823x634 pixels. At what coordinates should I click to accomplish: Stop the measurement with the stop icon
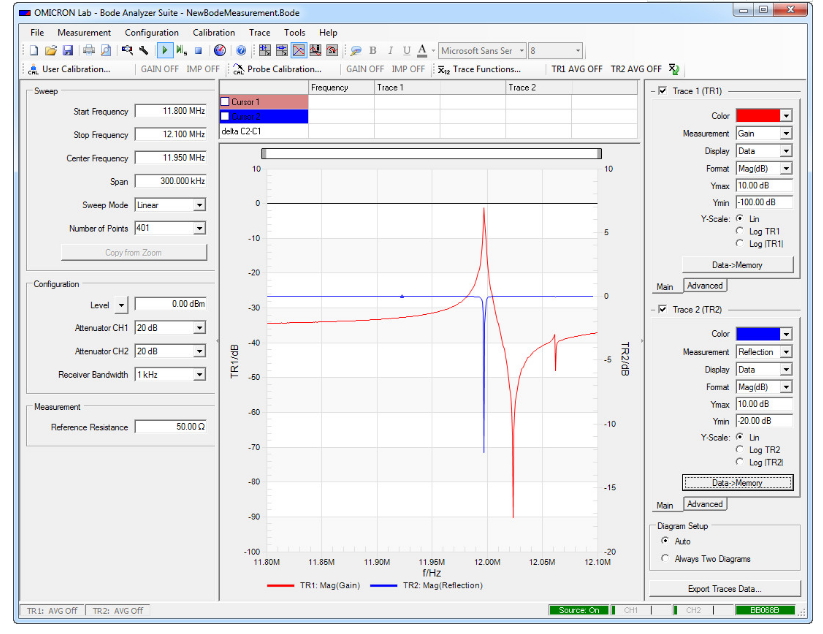(x=199, y=50)
